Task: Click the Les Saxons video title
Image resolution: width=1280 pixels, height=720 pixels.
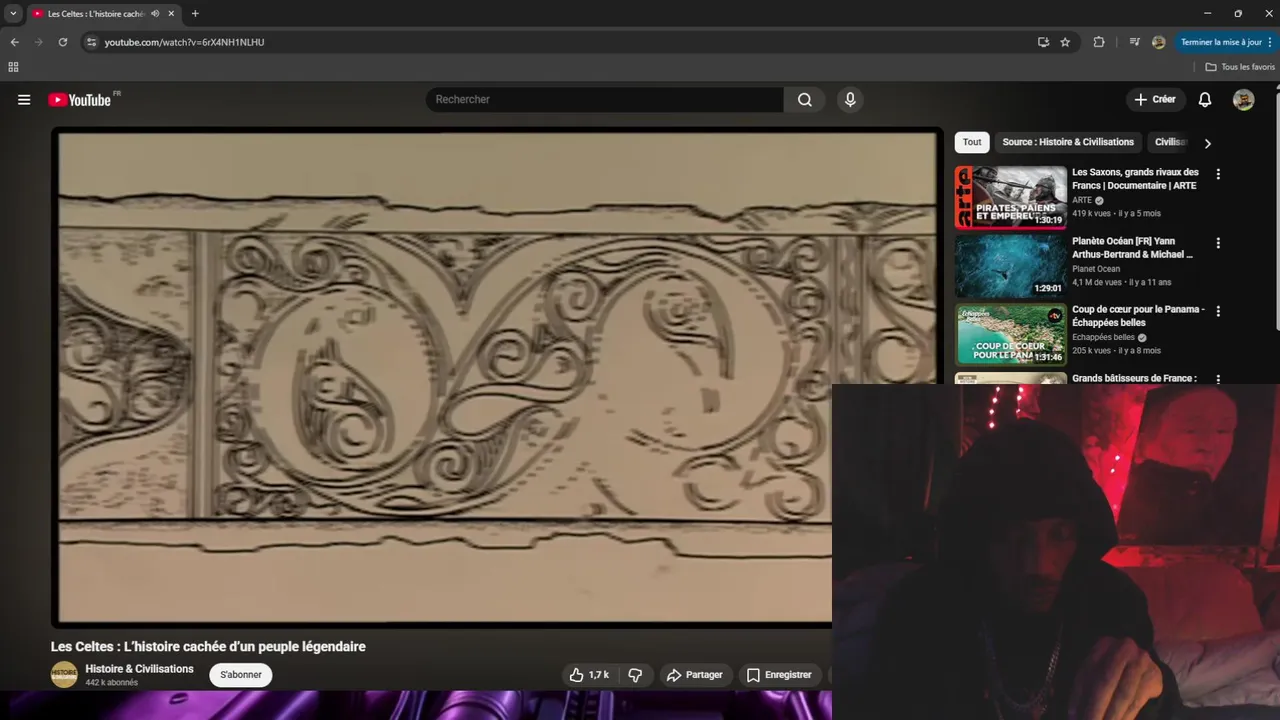Action: [x=1135, y=179]
